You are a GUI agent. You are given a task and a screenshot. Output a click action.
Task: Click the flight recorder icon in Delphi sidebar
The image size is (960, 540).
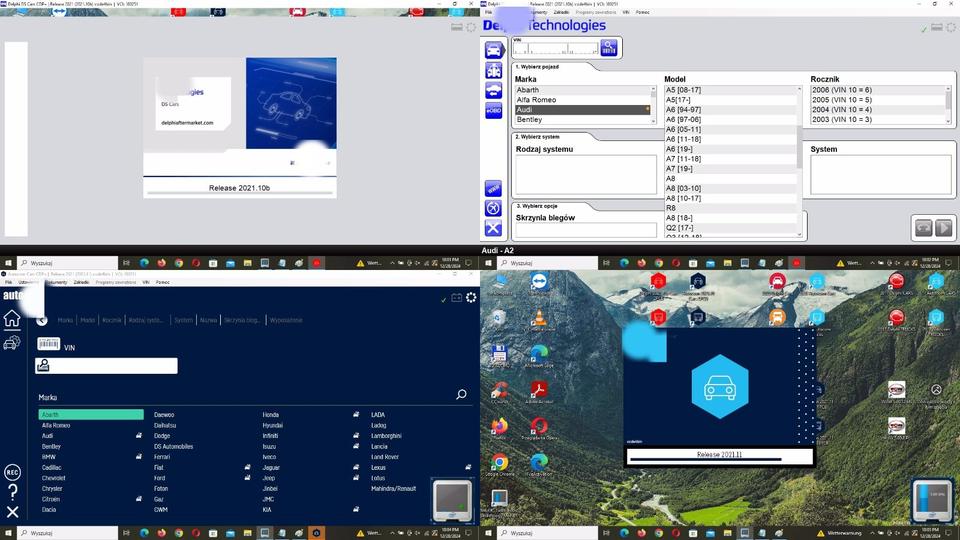(x=493, y=208)
